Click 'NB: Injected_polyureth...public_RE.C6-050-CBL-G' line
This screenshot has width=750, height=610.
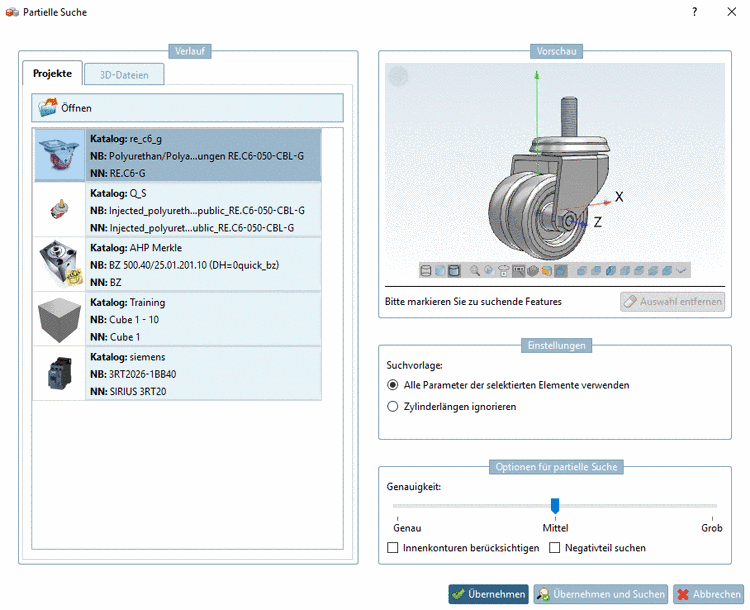pyautogui.click(x=197, y=211)
